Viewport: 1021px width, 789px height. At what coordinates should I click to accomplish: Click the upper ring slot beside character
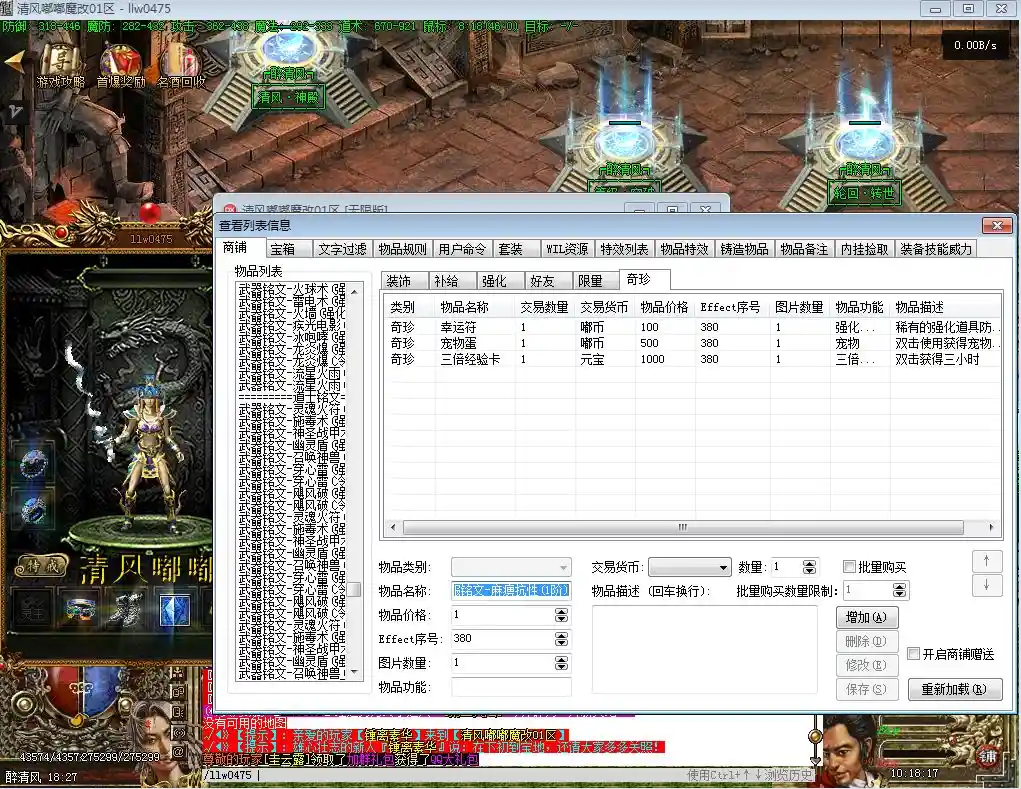[33, 464]
